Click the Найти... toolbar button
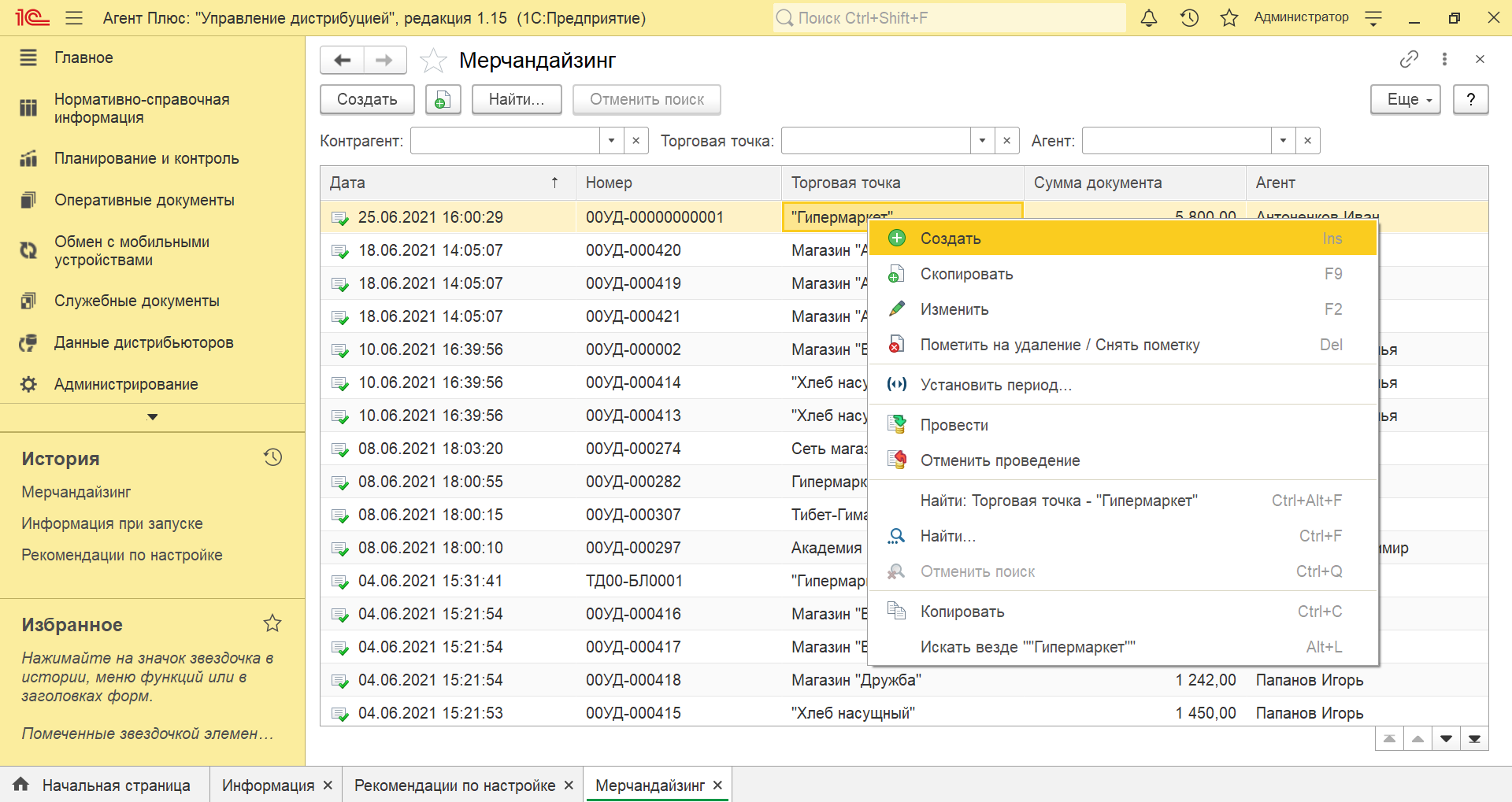This screenshot has height=802, width=1512. tap(517, 99)
